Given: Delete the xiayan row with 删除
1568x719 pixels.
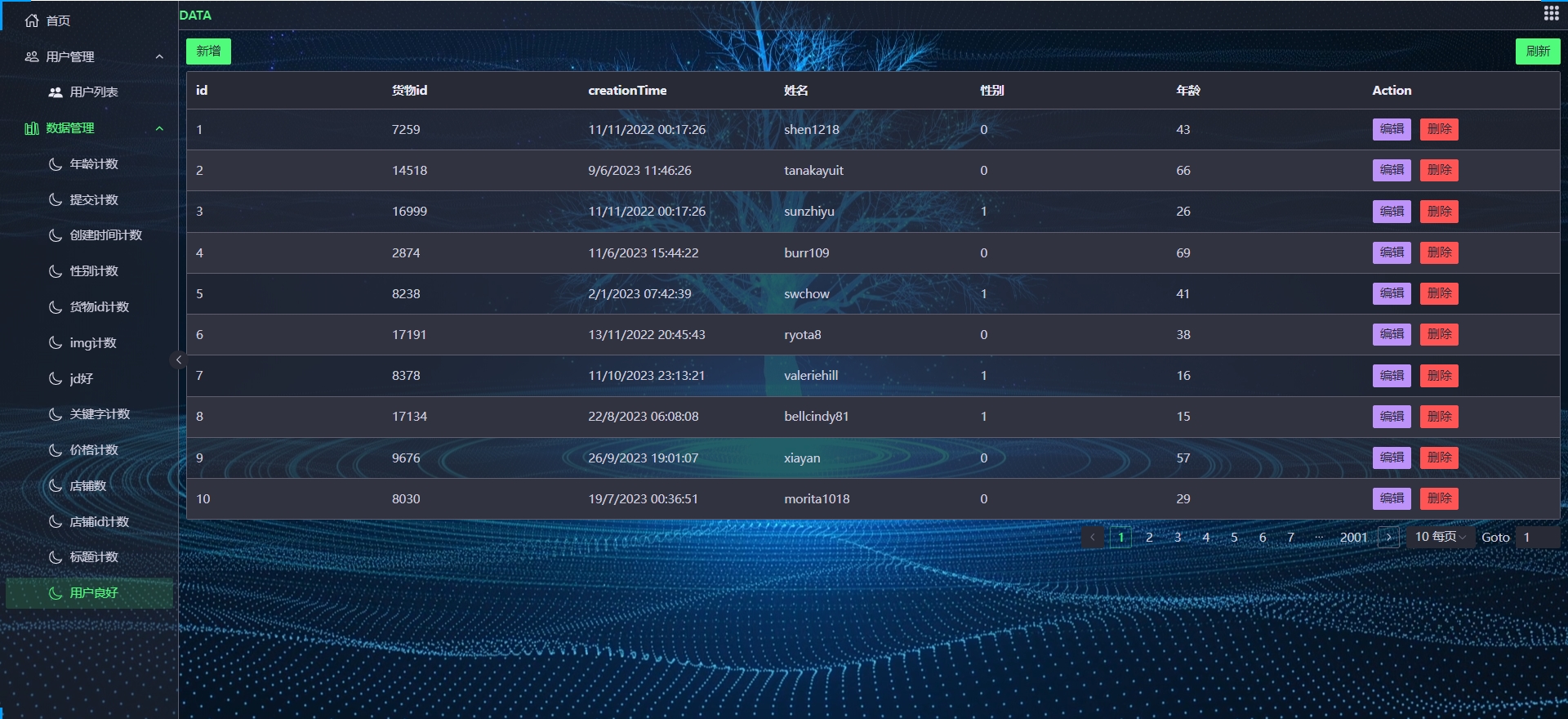Looking at the screenshot, I should click(x=1439, y=458).
